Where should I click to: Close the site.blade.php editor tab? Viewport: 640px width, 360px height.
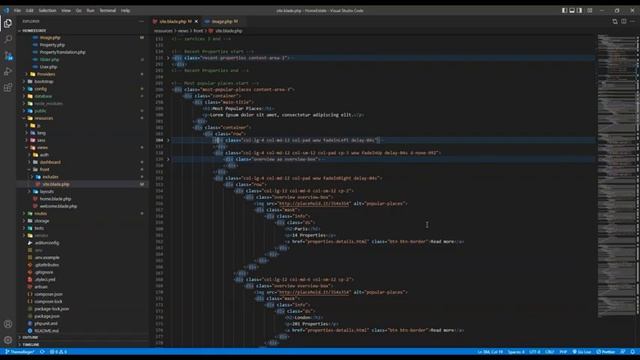tap(196, 21)
